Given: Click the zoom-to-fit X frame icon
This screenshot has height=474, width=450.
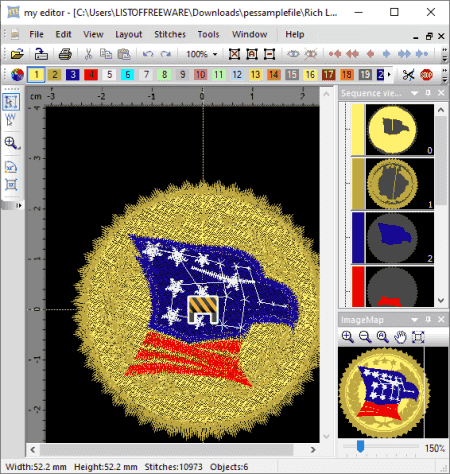Looking at the screenshot, I should (234, 54).
